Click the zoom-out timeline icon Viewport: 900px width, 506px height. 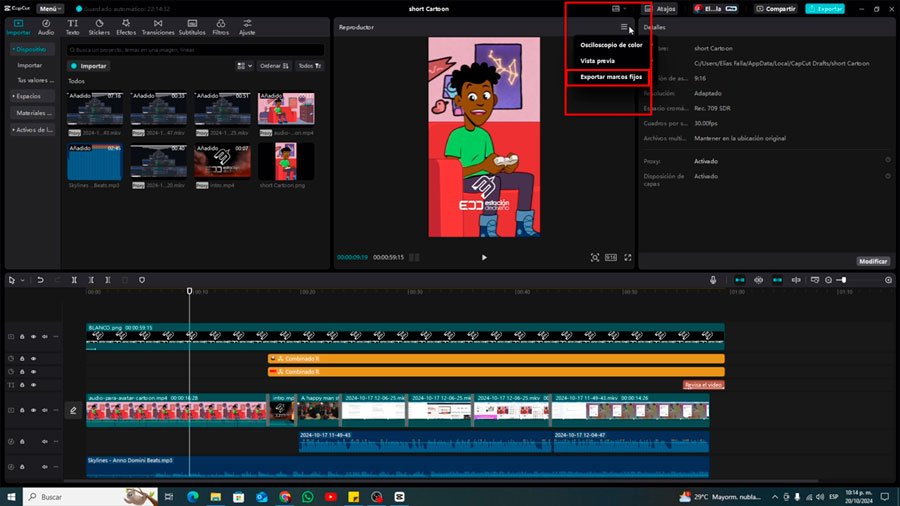828,280
